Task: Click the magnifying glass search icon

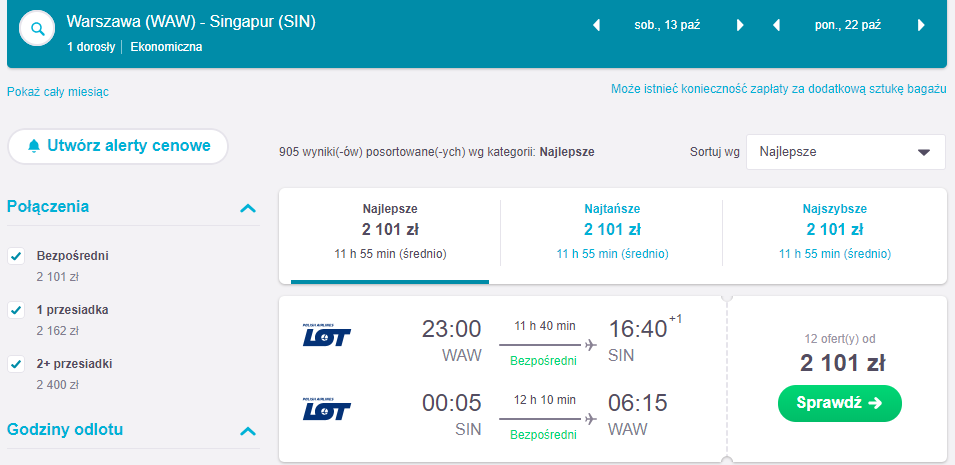Action: click(x=38, y=30)
